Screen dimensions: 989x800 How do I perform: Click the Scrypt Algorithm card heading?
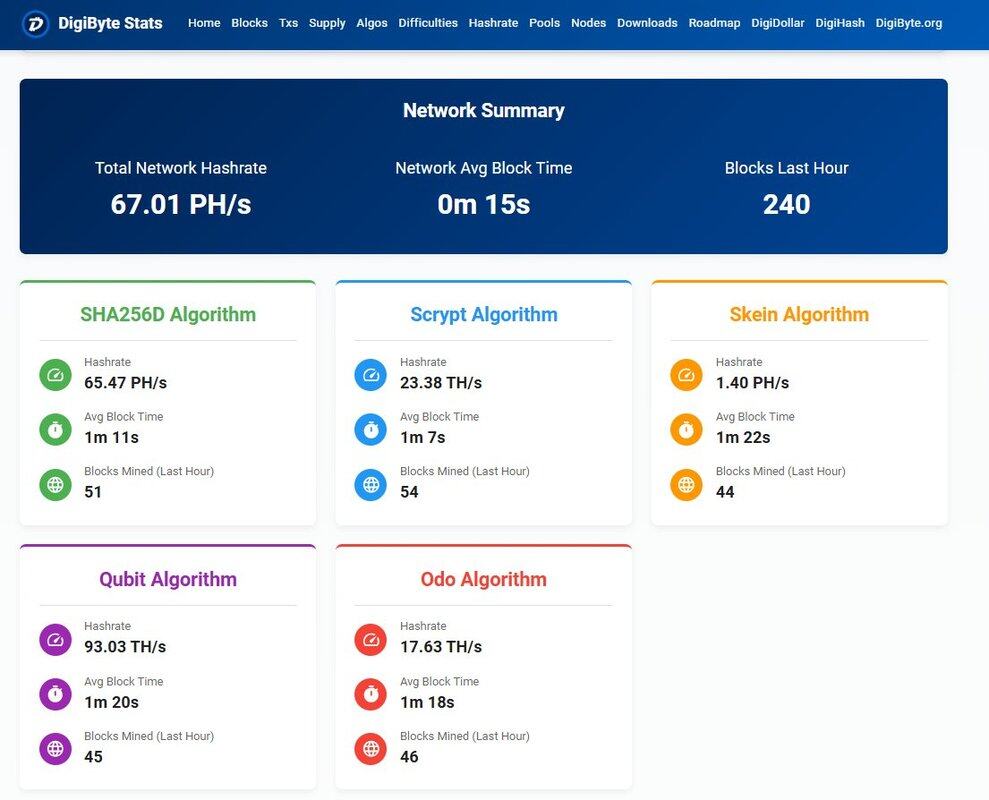click(x=483, y=315)
